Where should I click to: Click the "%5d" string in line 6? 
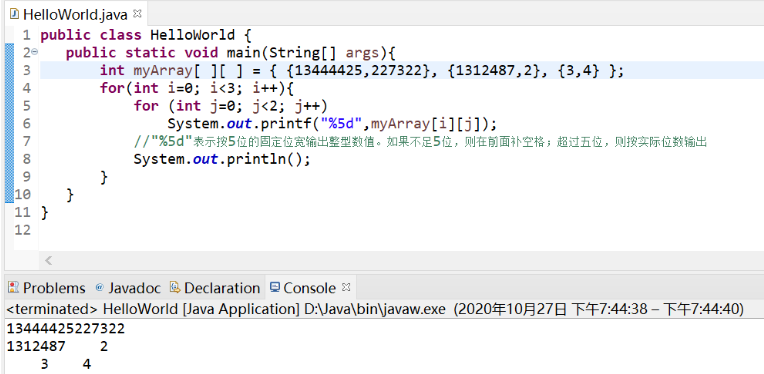[x=341, y=124]
